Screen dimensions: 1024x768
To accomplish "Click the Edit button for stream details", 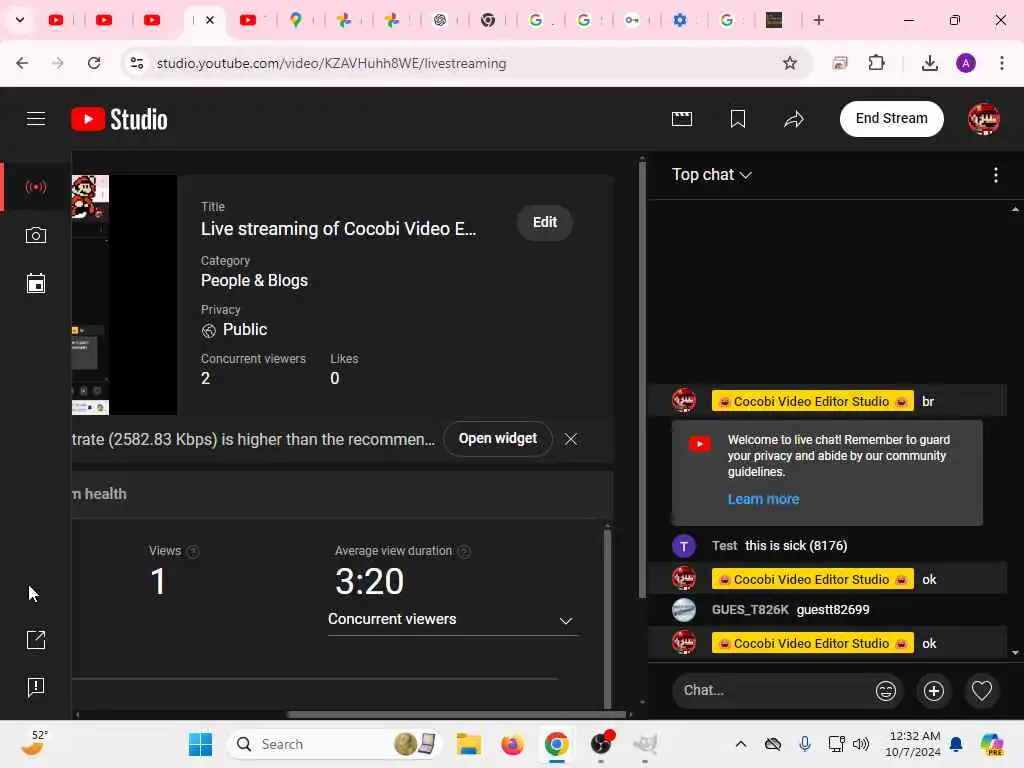I will (x=545, y=223).
